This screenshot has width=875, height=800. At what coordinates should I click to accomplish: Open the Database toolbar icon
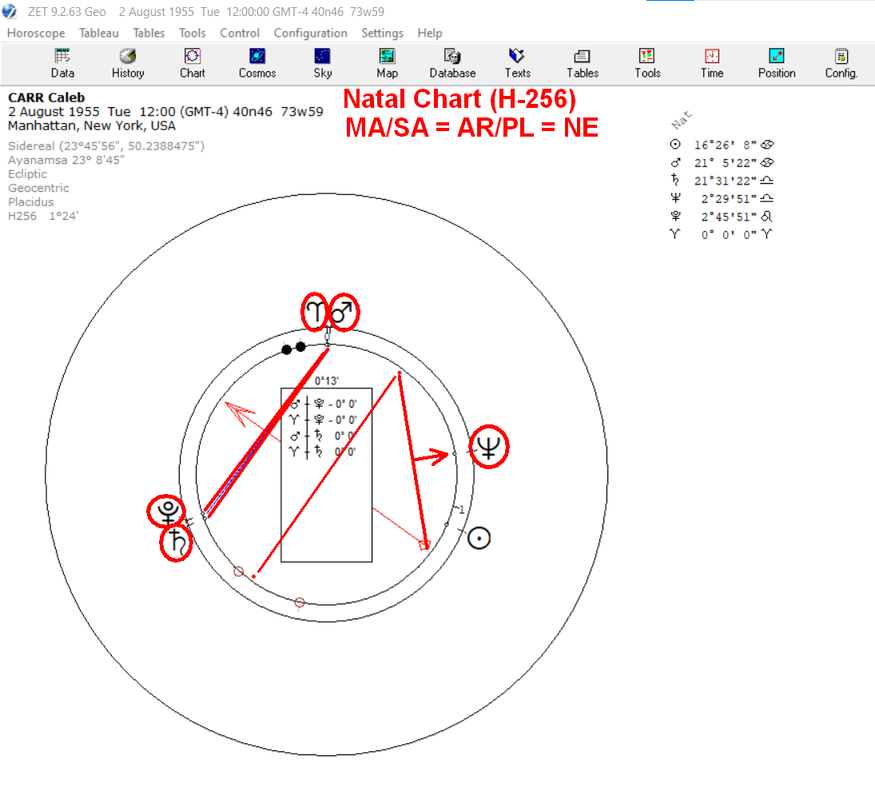tap(453, 64)
